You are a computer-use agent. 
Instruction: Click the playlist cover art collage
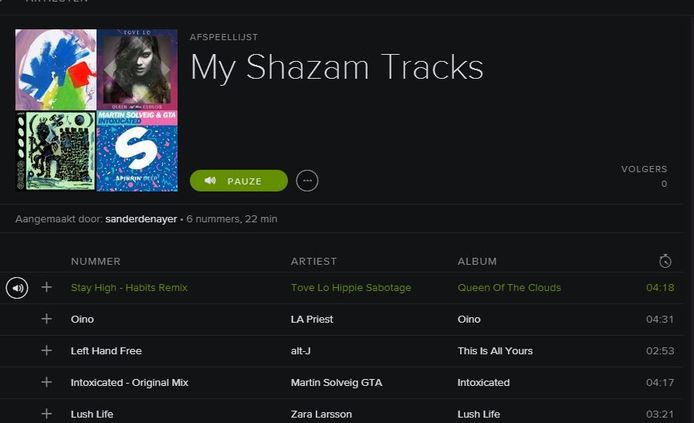(x=96, y=110)
